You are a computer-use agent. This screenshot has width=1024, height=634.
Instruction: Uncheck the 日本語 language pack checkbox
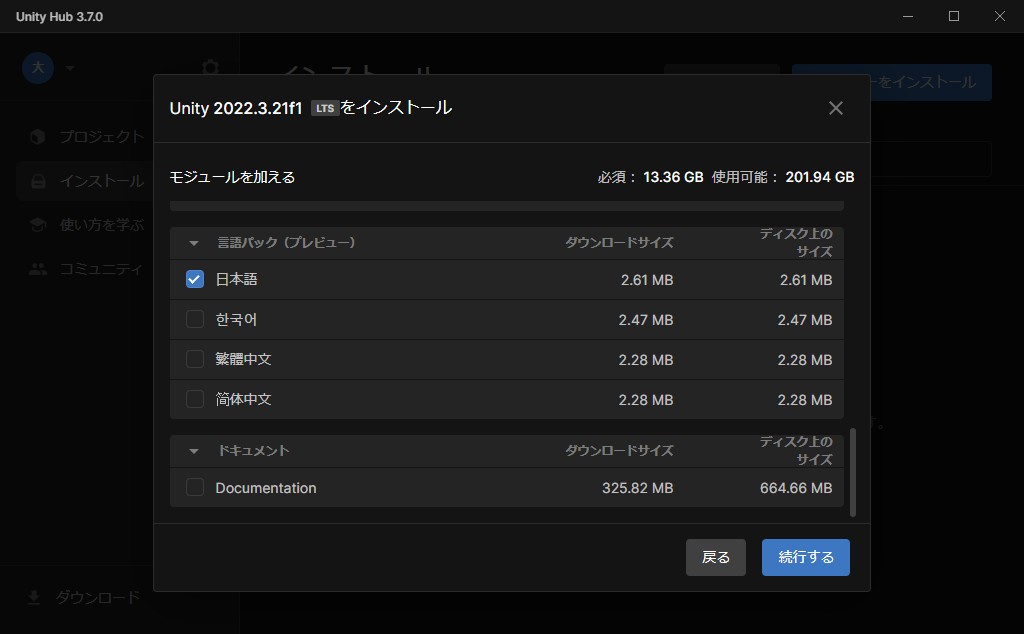click(195, 280)
